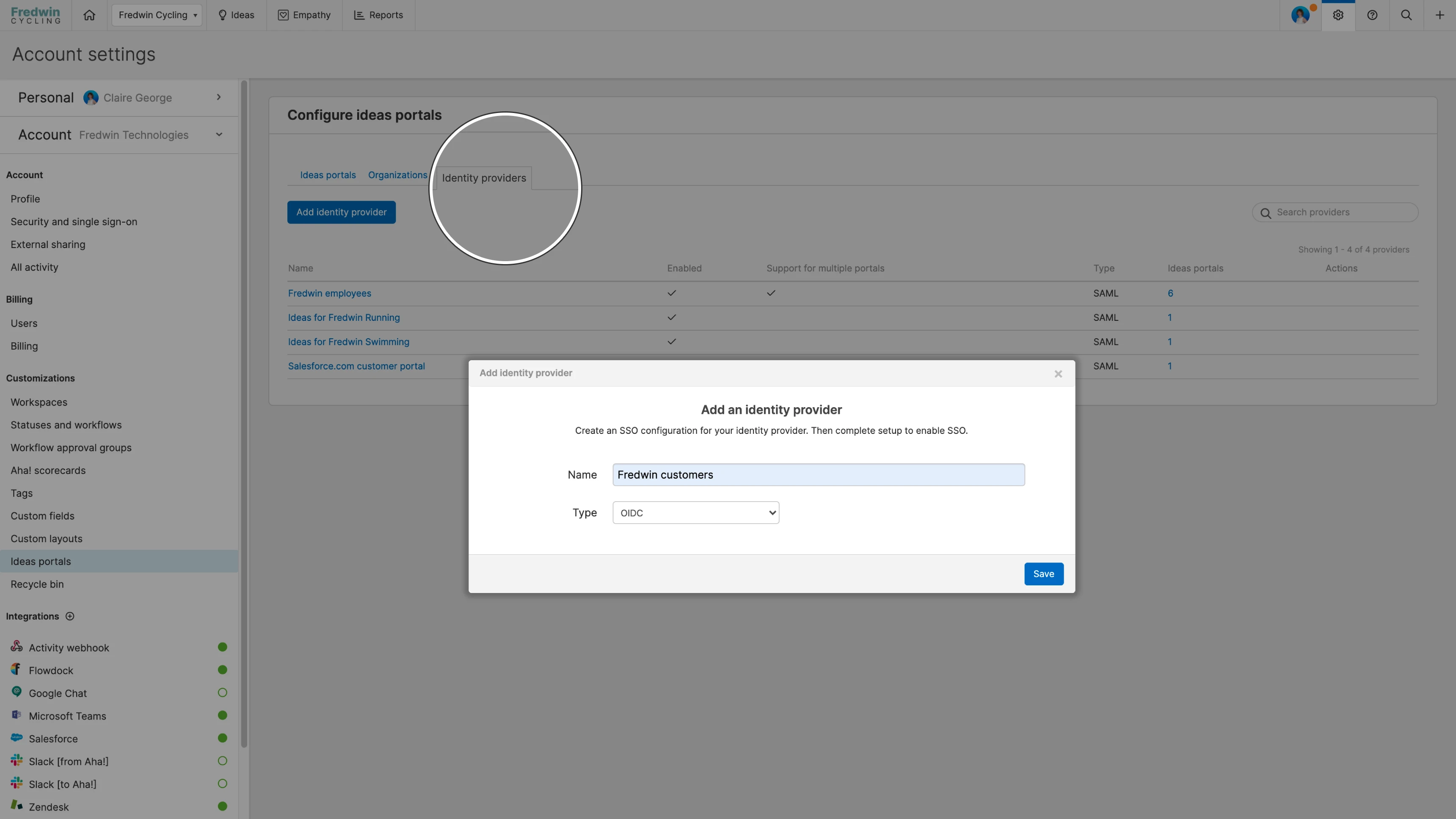This screenshot has width=1456, height=819.
Task: Toggle Slack [to Aha!] status indicator
Action: (222, 784)
